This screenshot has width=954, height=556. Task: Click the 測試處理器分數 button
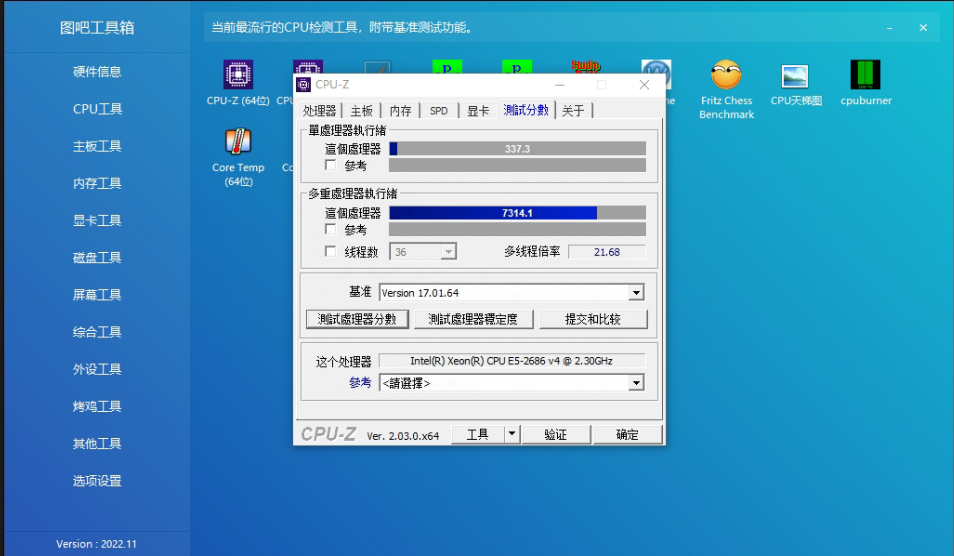click(357, 319)
